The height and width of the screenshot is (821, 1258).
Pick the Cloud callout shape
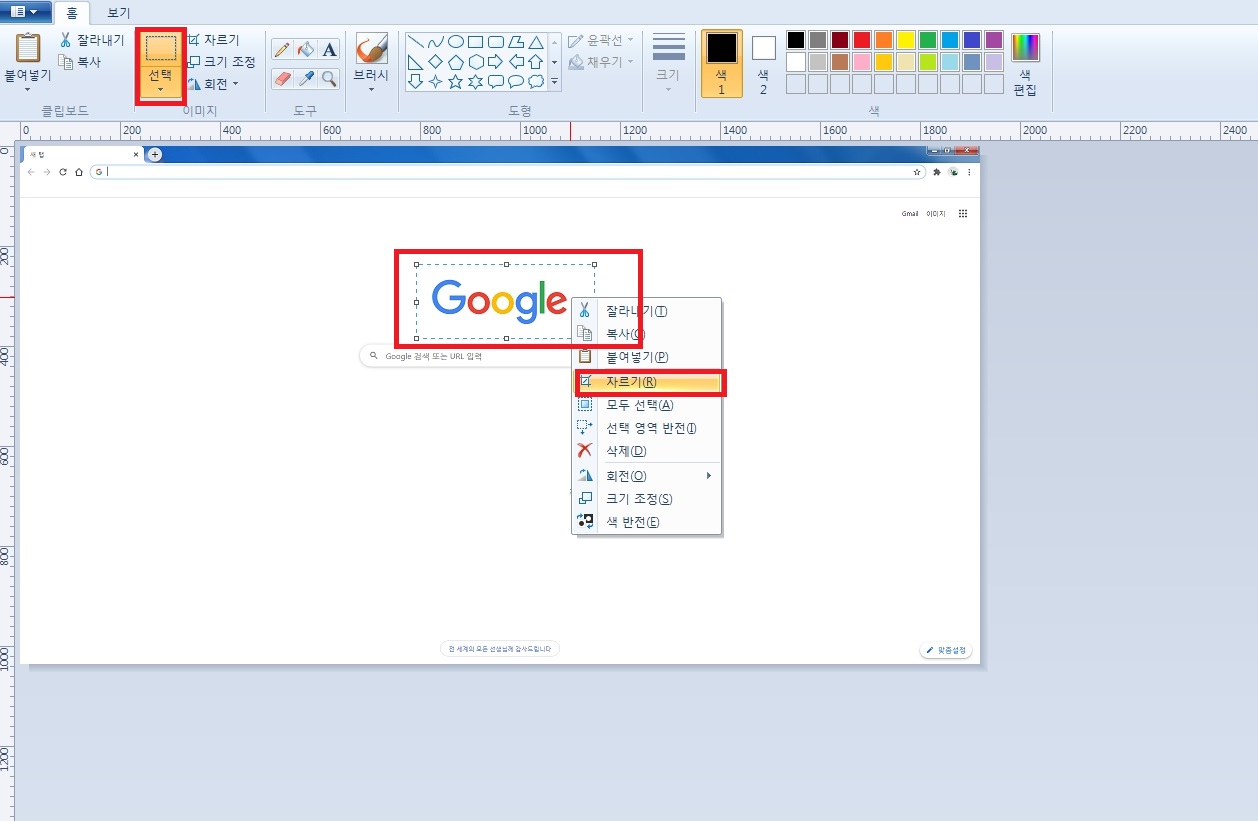(536, 81)
